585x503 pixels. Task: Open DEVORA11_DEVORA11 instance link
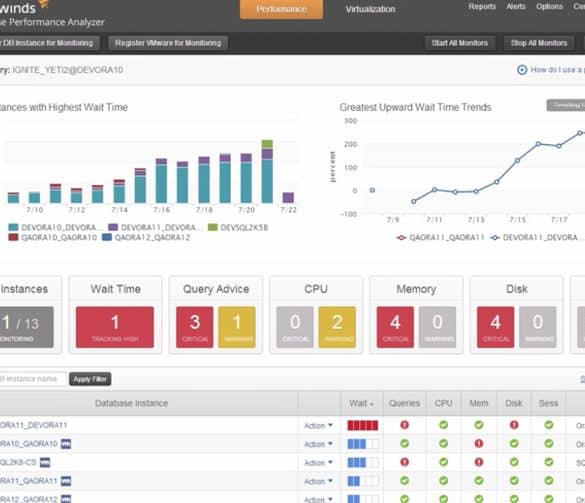tap(34, 425)
